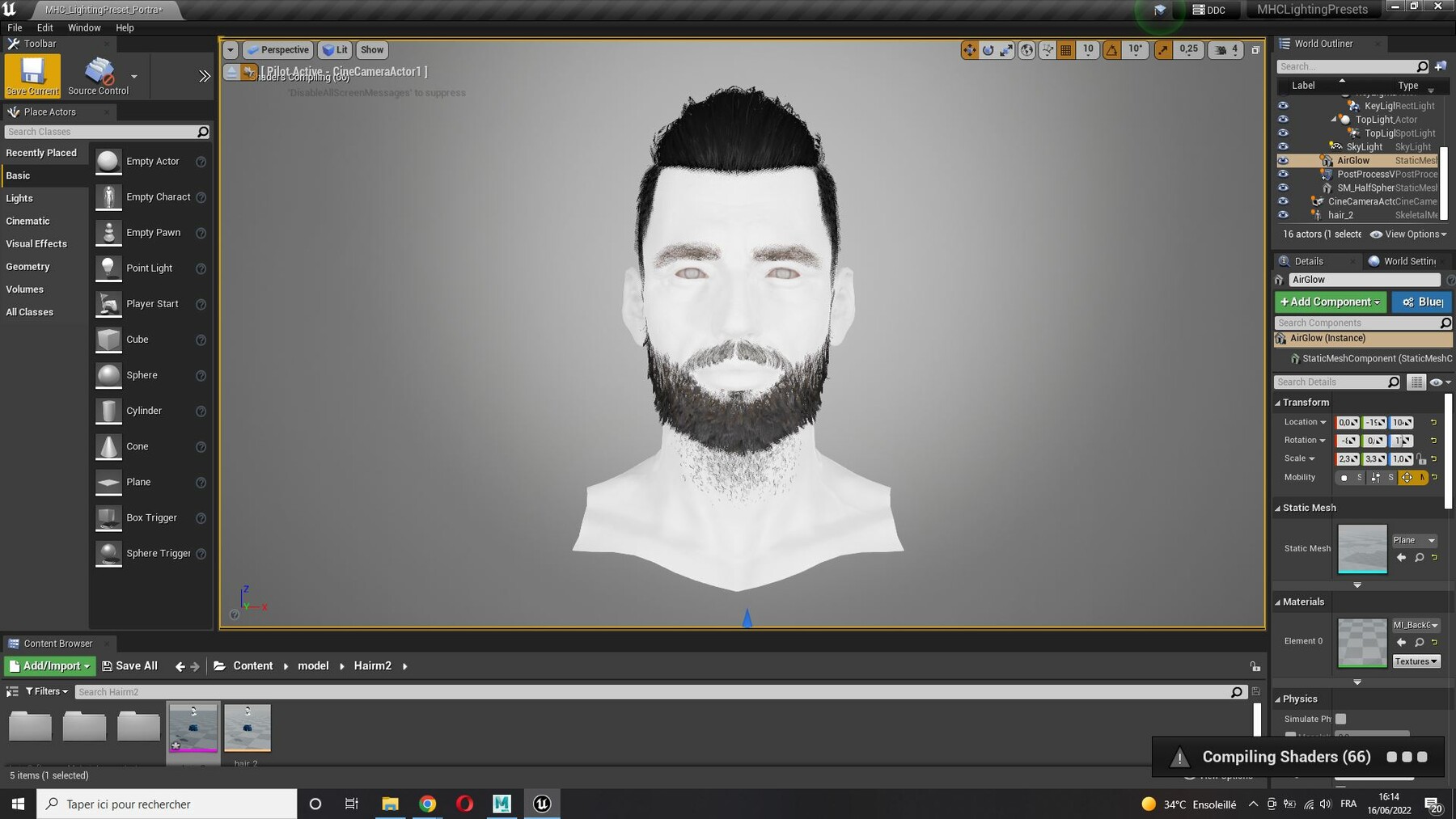1456x819 pixels.
Task: Select the Geometry category in Place Actors
Action: [x=28, y=266]
